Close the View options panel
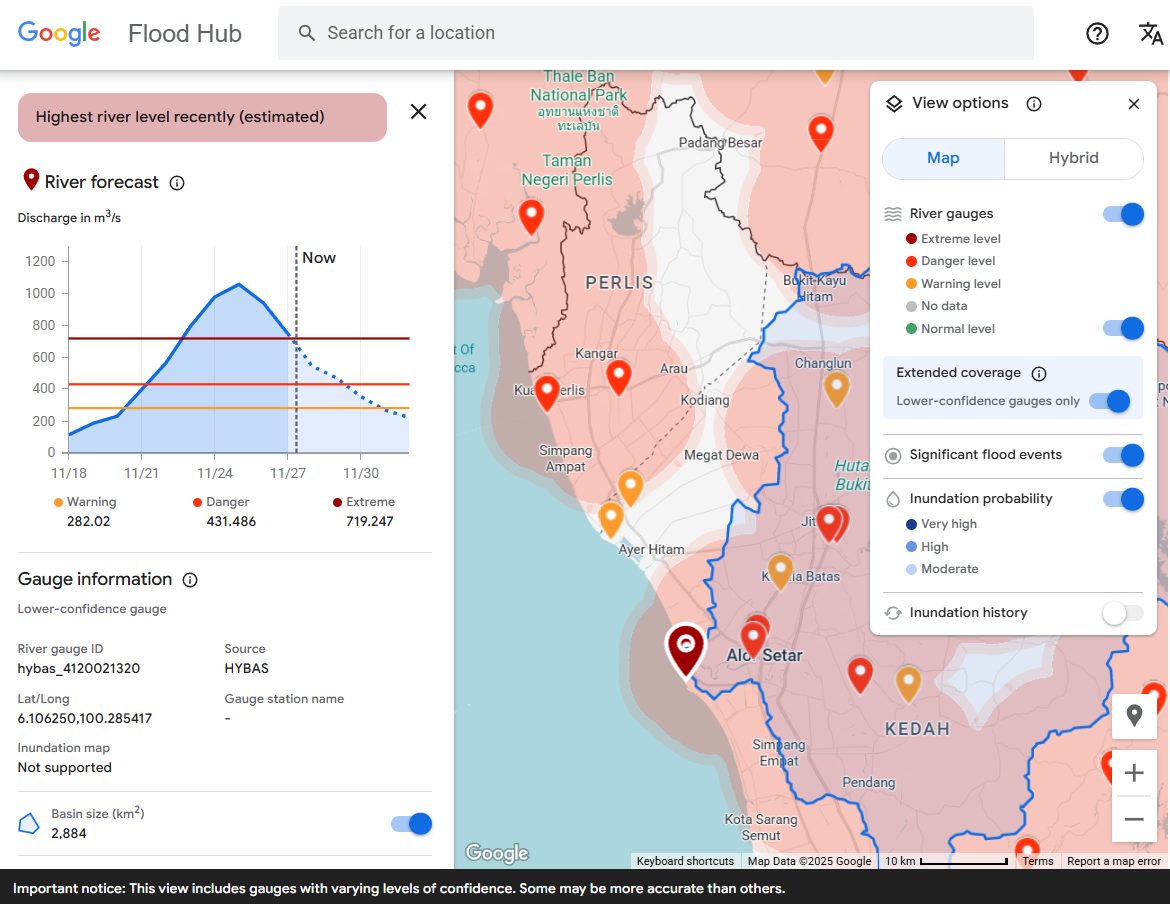This screenshot has height=904, width=1170. (1134, 104)
